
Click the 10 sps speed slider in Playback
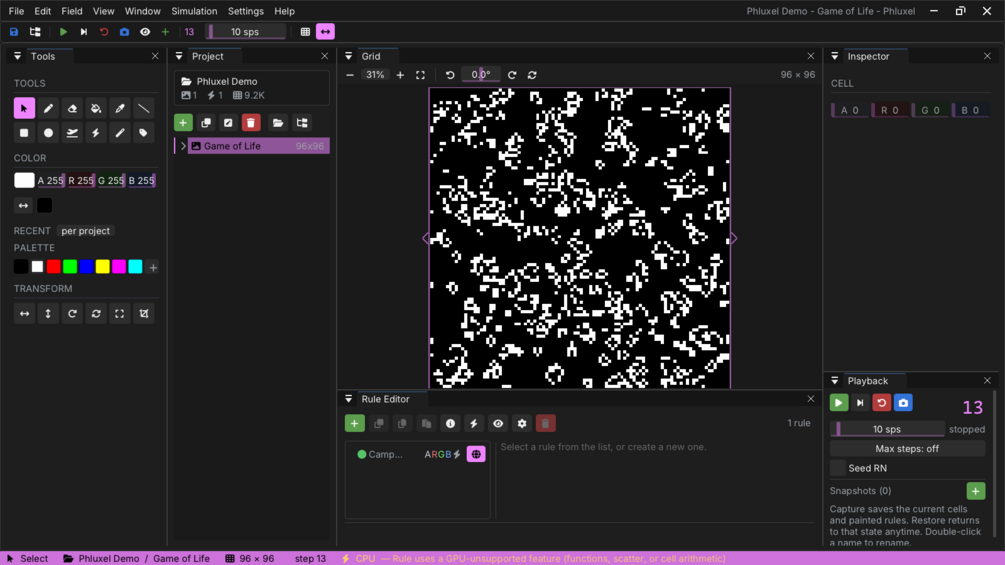click(x=887, y=429)
